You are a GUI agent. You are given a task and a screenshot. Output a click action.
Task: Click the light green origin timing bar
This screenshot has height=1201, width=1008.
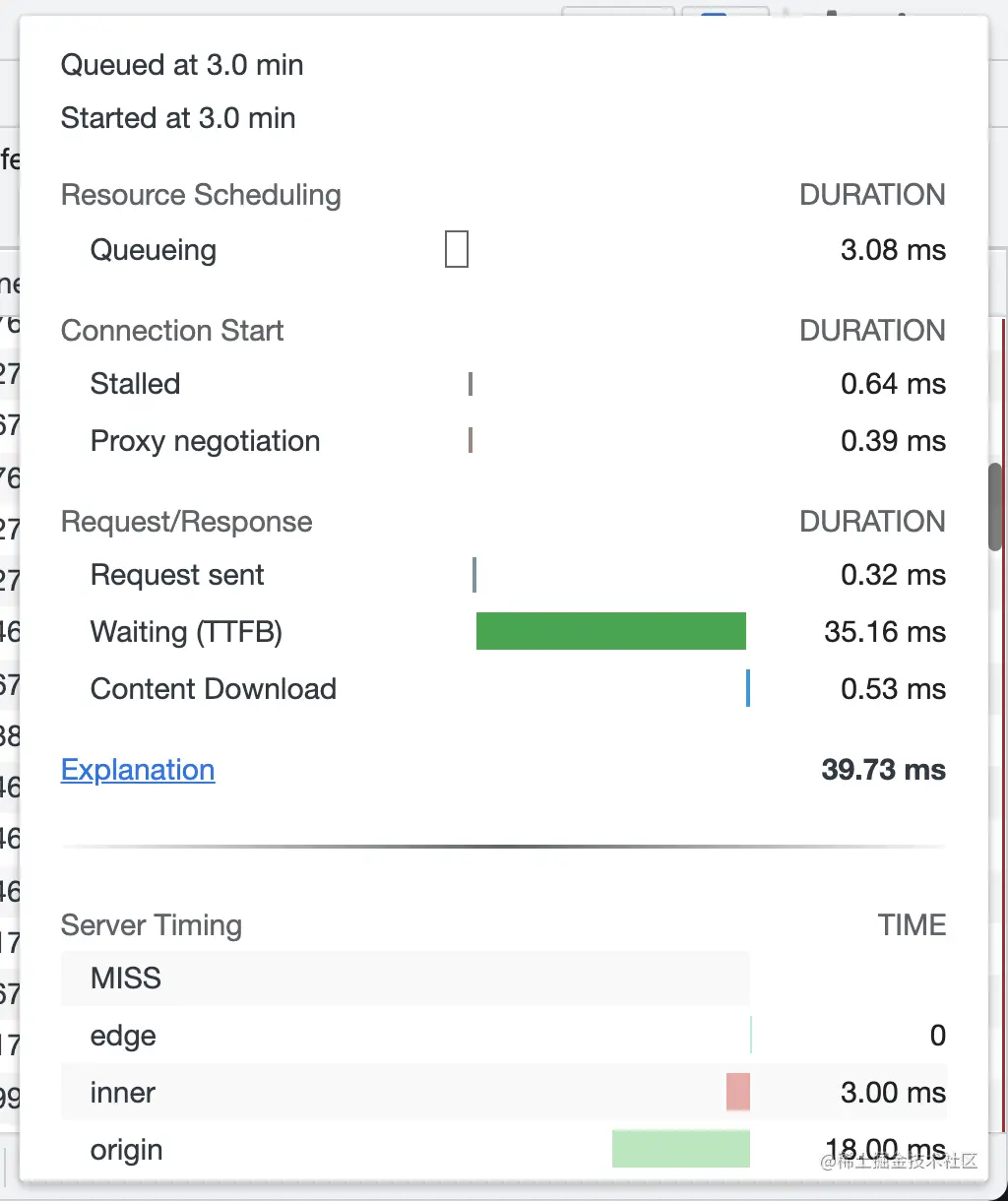point(680,1149)
